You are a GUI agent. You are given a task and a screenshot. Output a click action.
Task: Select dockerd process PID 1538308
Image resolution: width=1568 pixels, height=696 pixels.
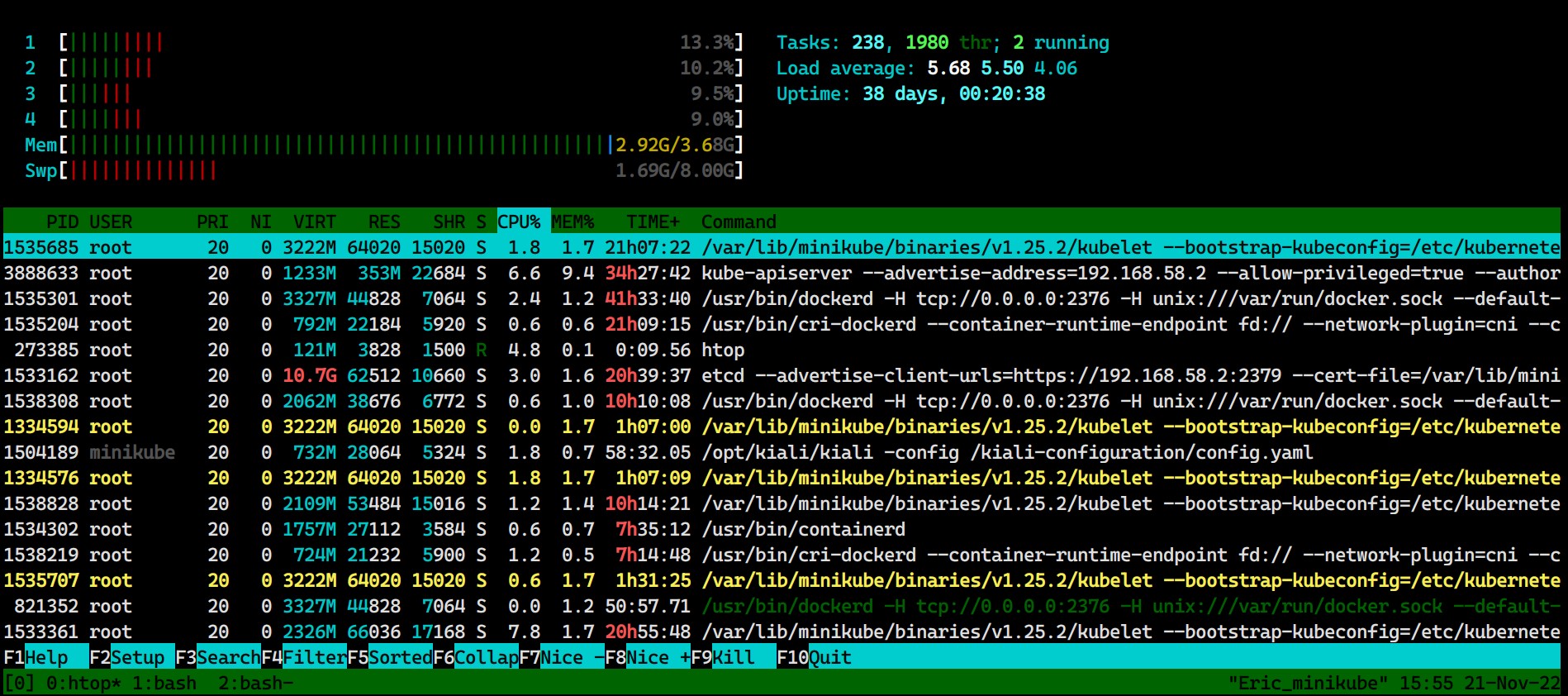782,401
